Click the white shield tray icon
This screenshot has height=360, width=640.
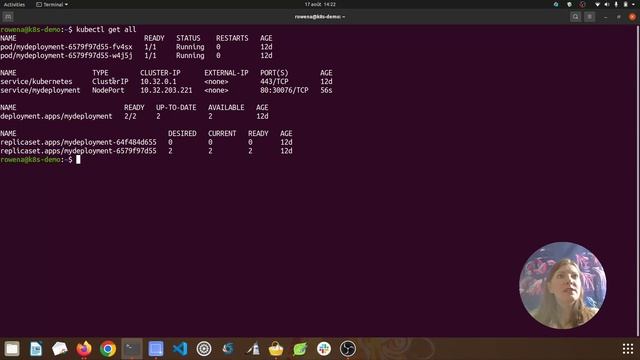coord(569,4)
